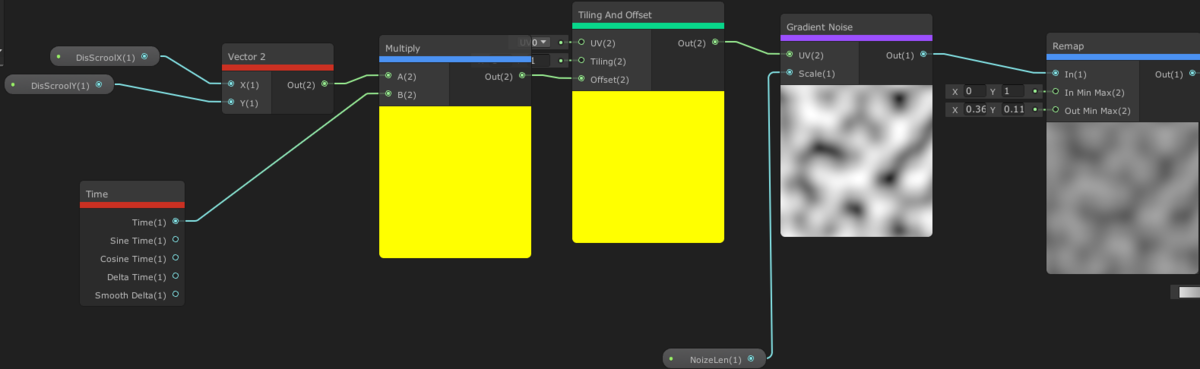
Task: Click the Gradient Noise preview image
Action: click(856, 160)
